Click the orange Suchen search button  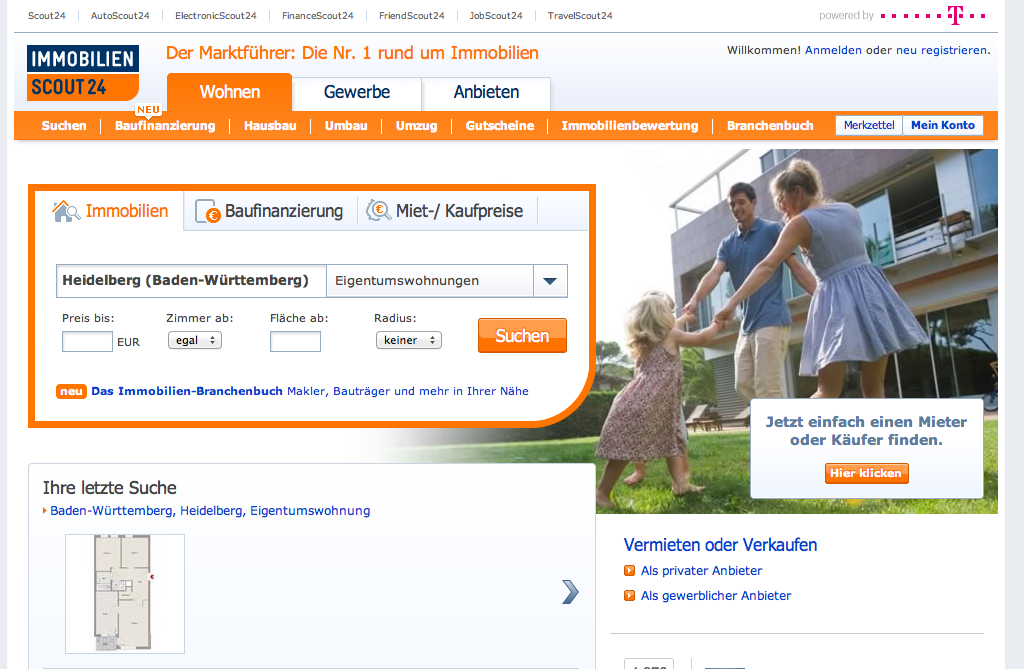coord(522,336)
